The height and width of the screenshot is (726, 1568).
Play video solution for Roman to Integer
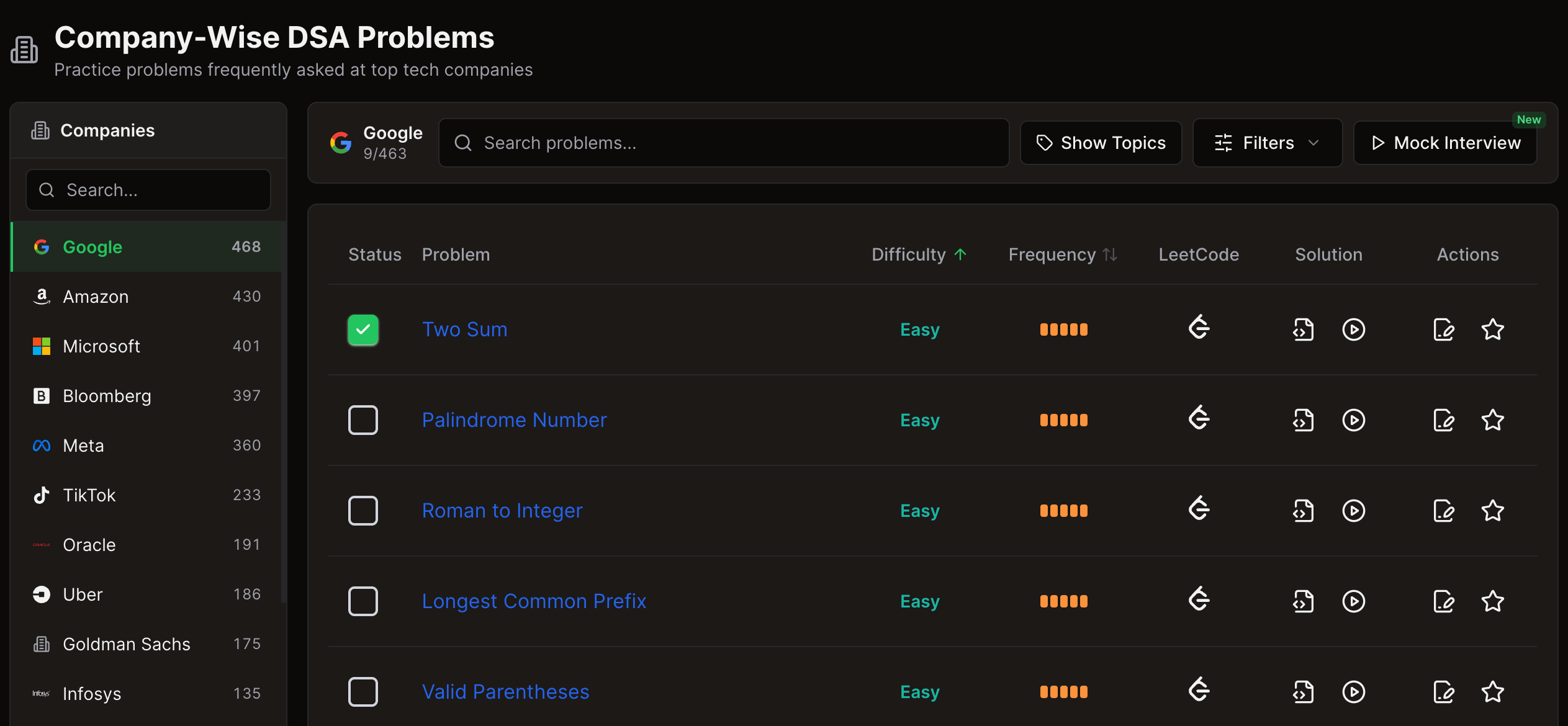pyautogui.click(x=1353, y=511)
